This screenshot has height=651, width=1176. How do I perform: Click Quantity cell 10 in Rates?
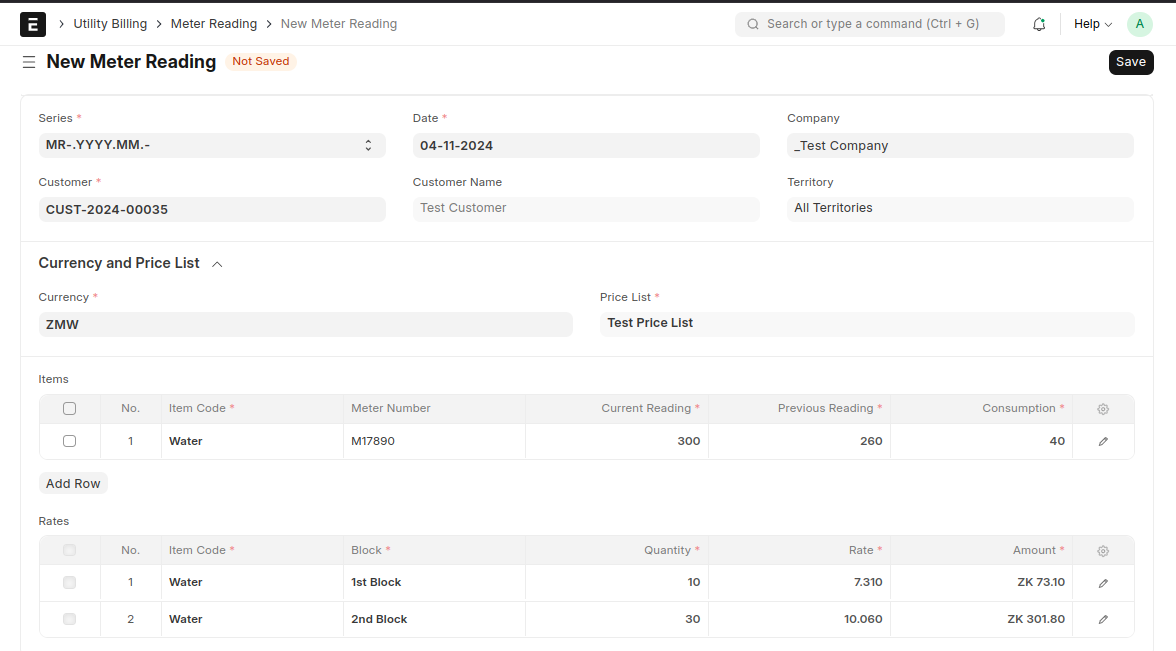point(616,583)
